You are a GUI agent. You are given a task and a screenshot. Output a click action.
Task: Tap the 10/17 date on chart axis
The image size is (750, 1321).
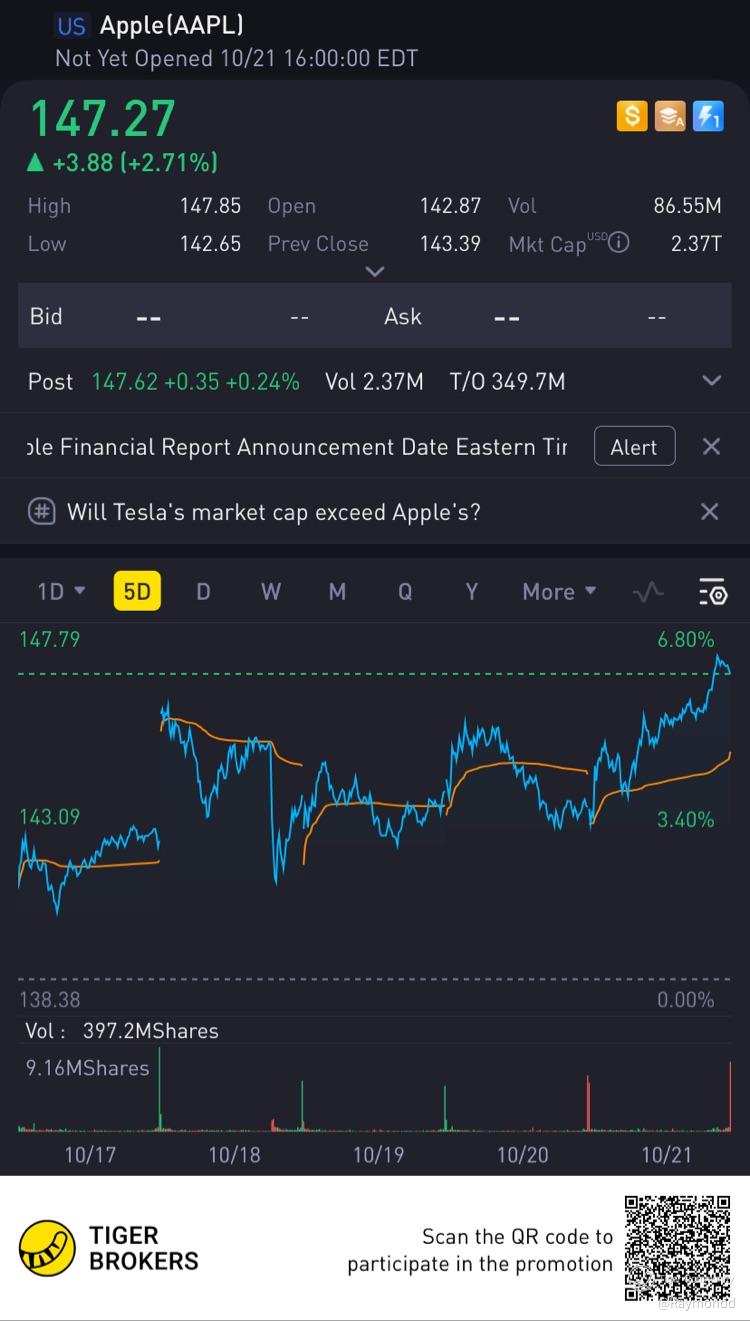pyautogui.click(x=90, y=1155)
